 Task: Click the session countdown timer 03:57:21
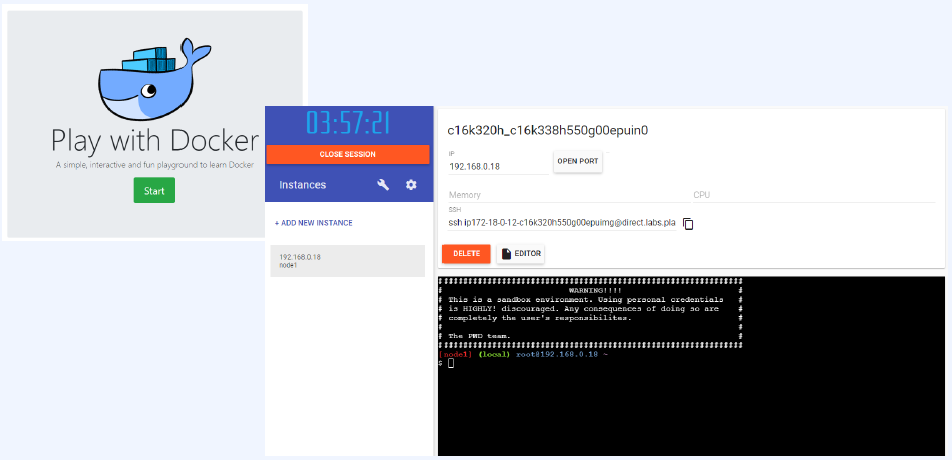347,123
